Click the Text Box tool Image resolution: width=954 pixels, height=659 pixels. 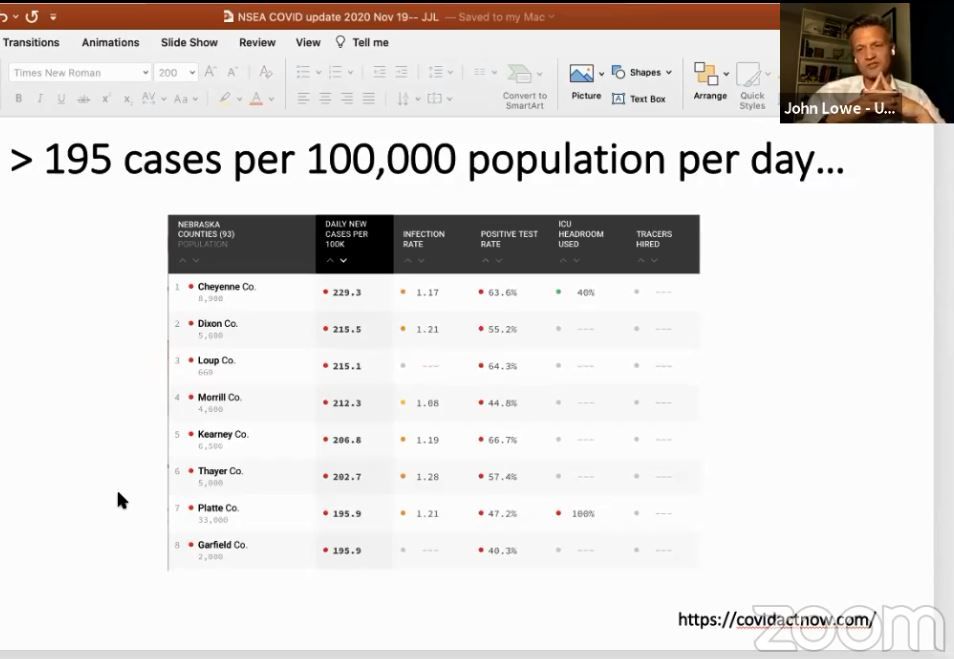(x=638, y=99)
